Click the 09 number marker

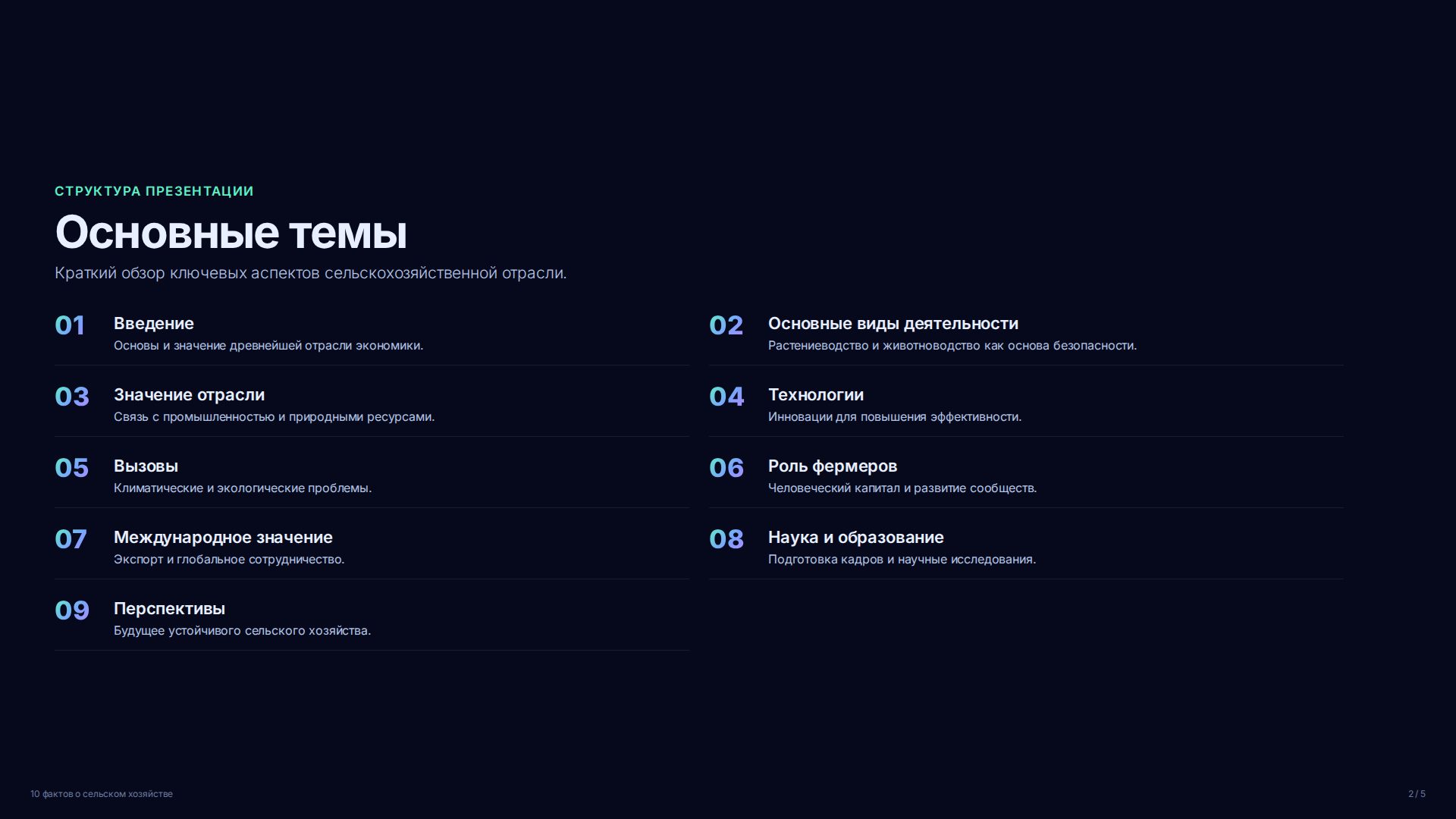tap(72, 610)
